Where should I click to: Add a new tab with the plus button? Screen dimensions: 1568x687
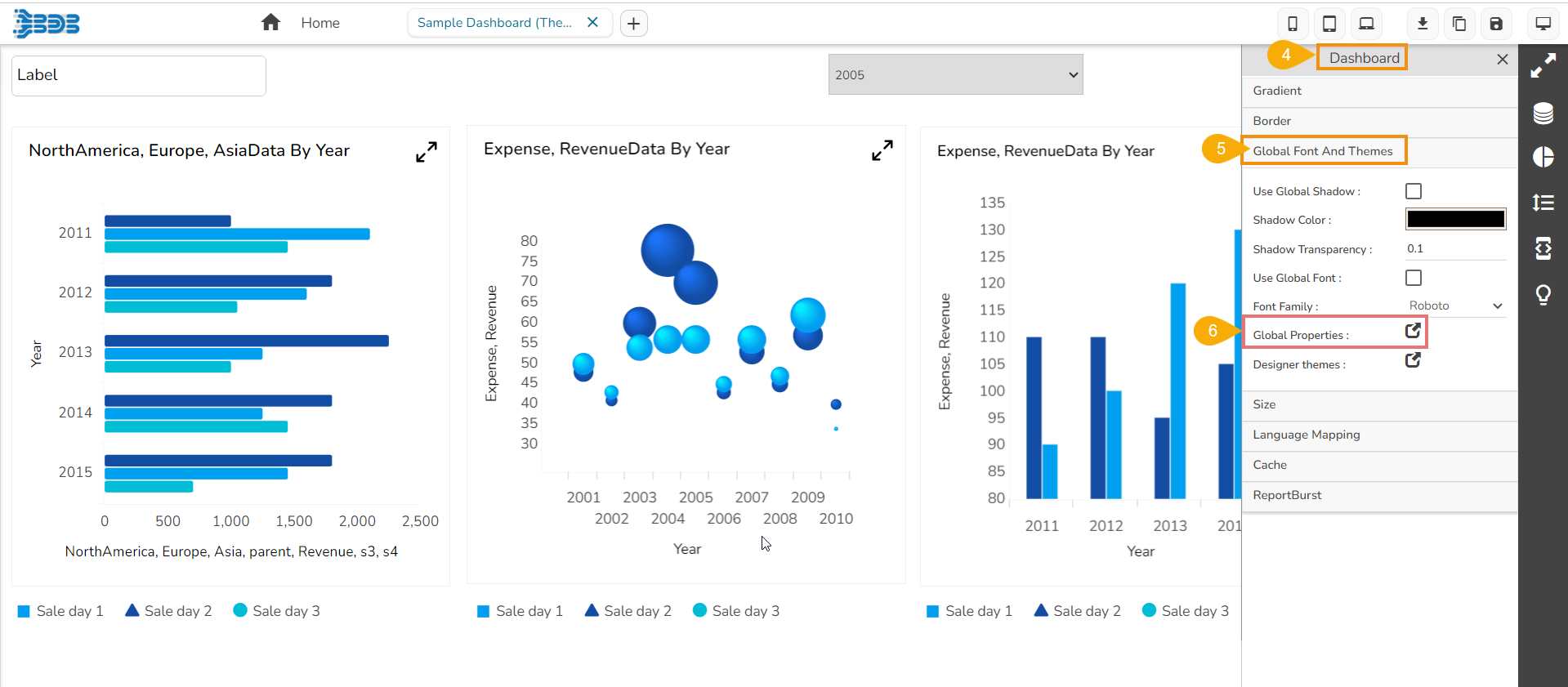634,24
